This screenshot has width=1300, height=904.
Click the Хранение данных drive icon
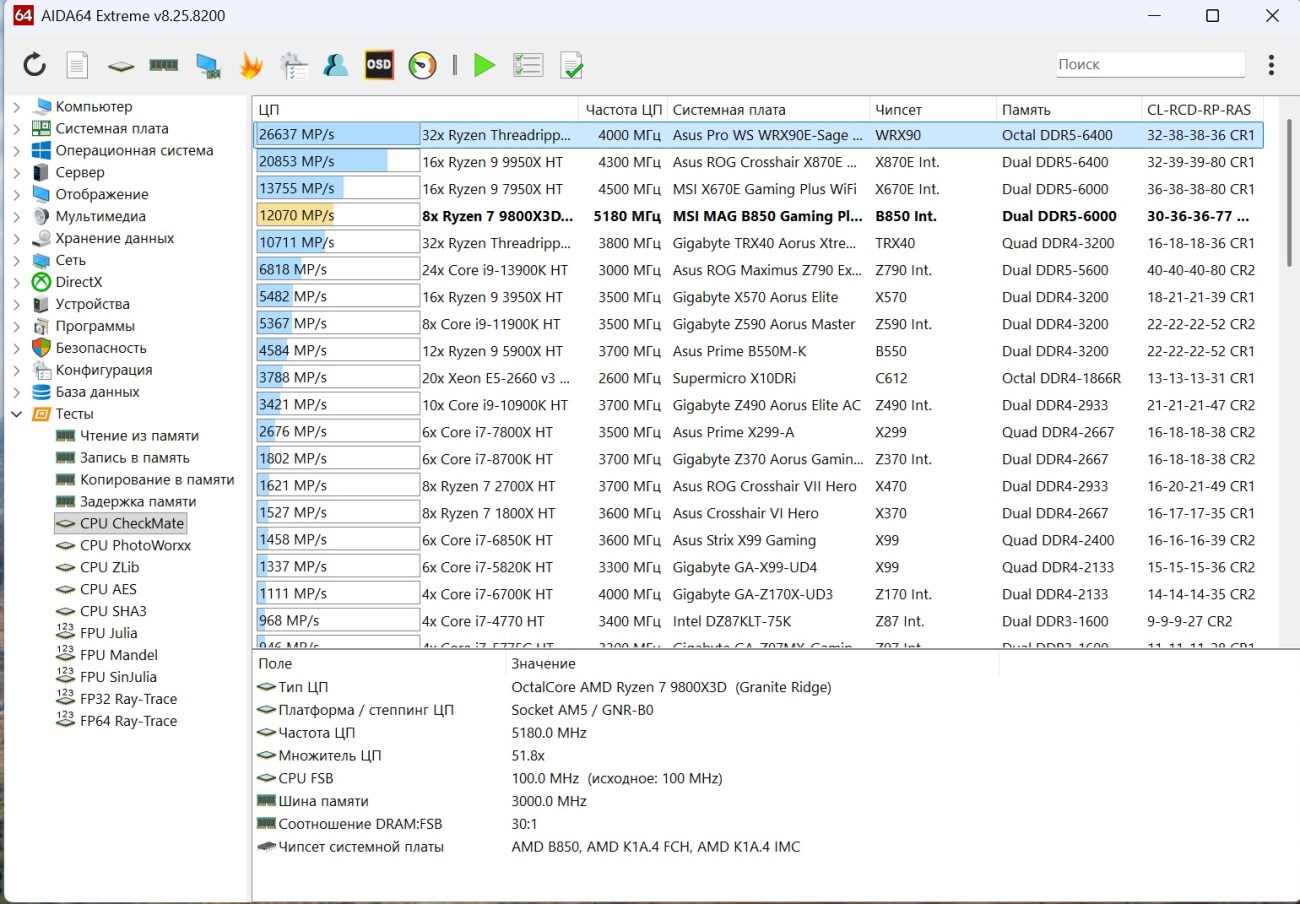point(42,239)
